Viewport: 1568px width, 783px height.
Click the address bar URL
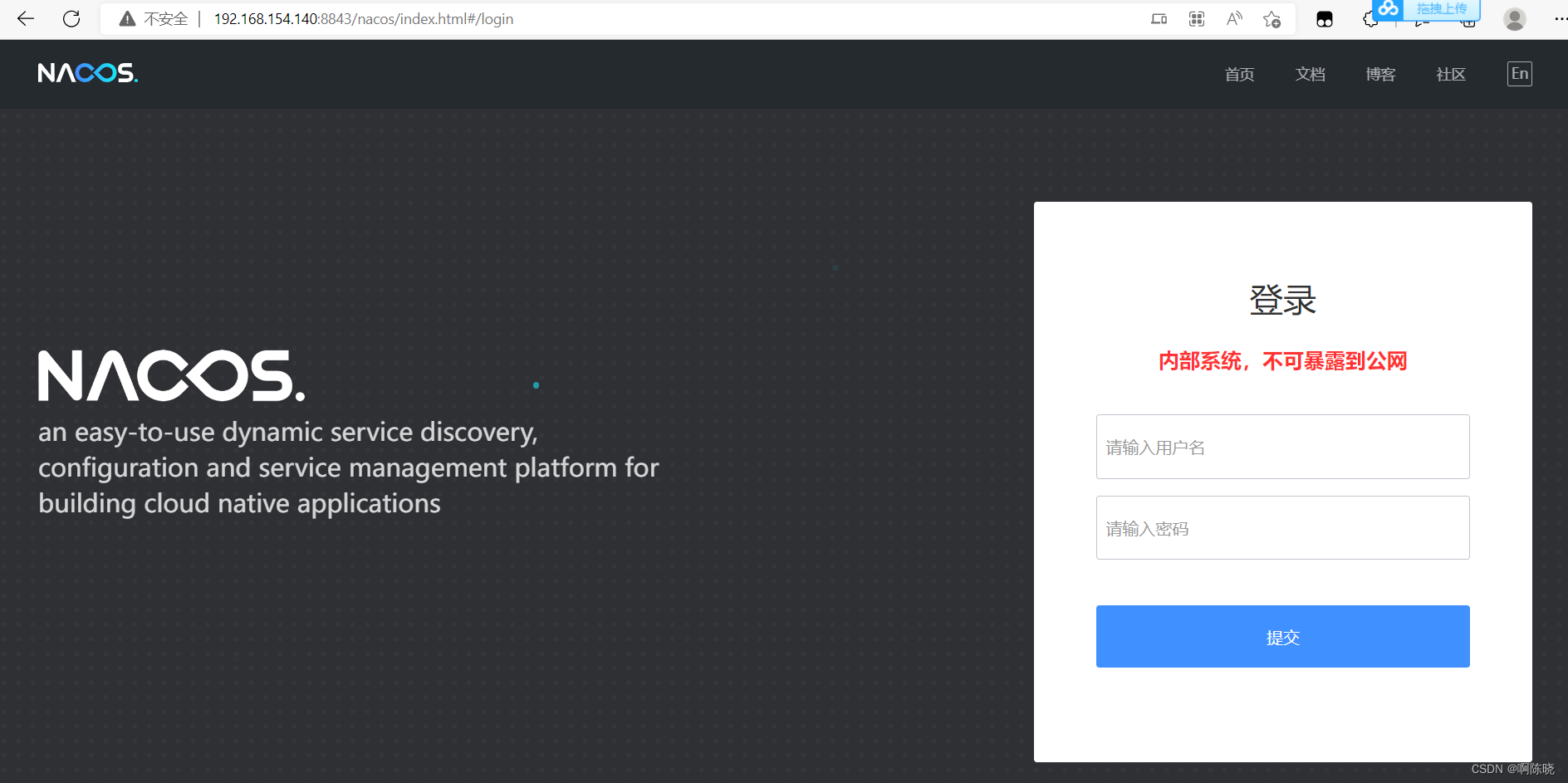[x=364, y=18]
